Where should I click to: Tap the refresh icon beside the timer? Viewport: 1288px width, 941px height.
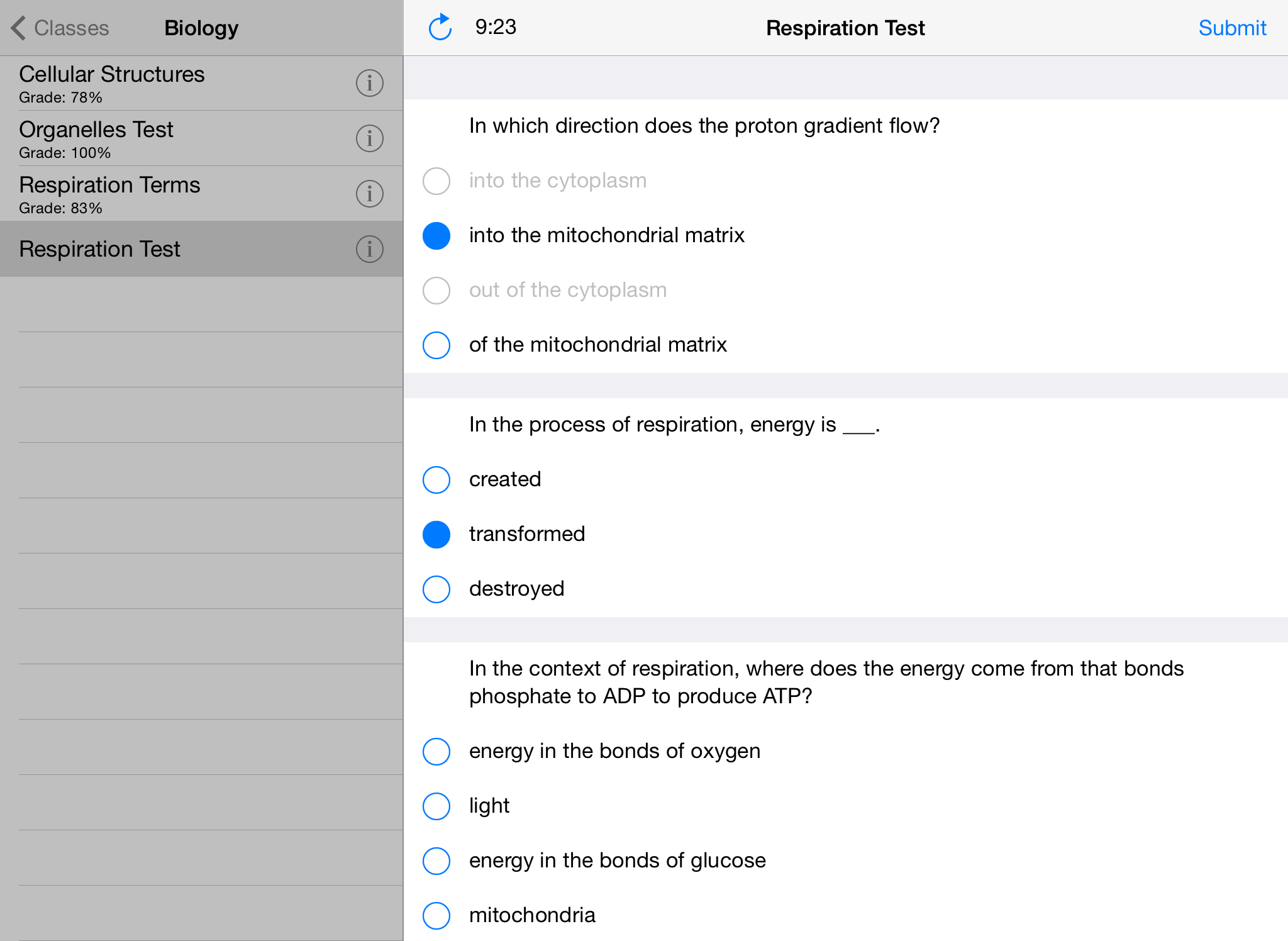click(x=440, y=28)
